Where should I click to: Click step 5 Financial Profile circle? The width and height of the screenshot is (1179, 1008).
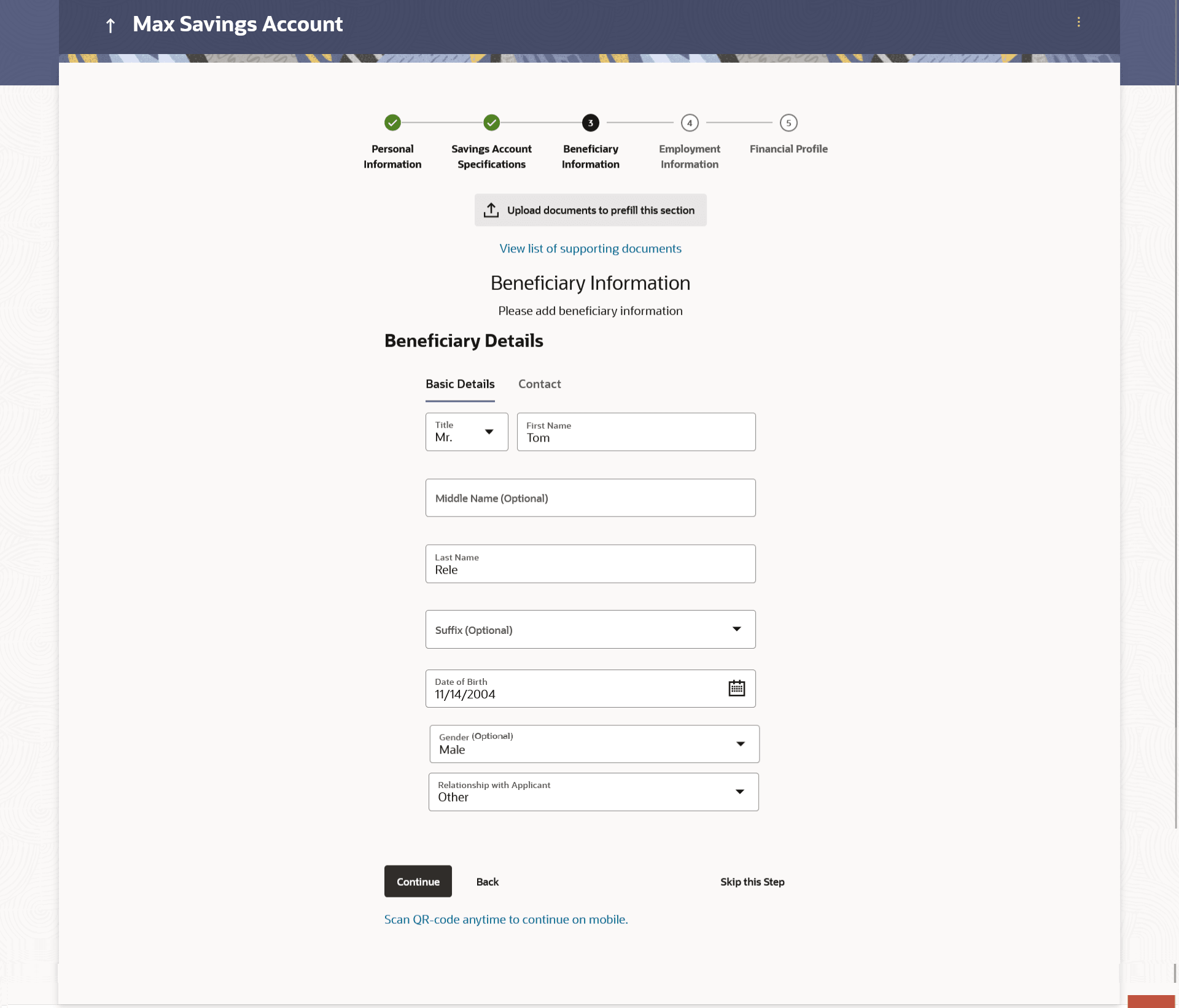click(x=788, y=123)
